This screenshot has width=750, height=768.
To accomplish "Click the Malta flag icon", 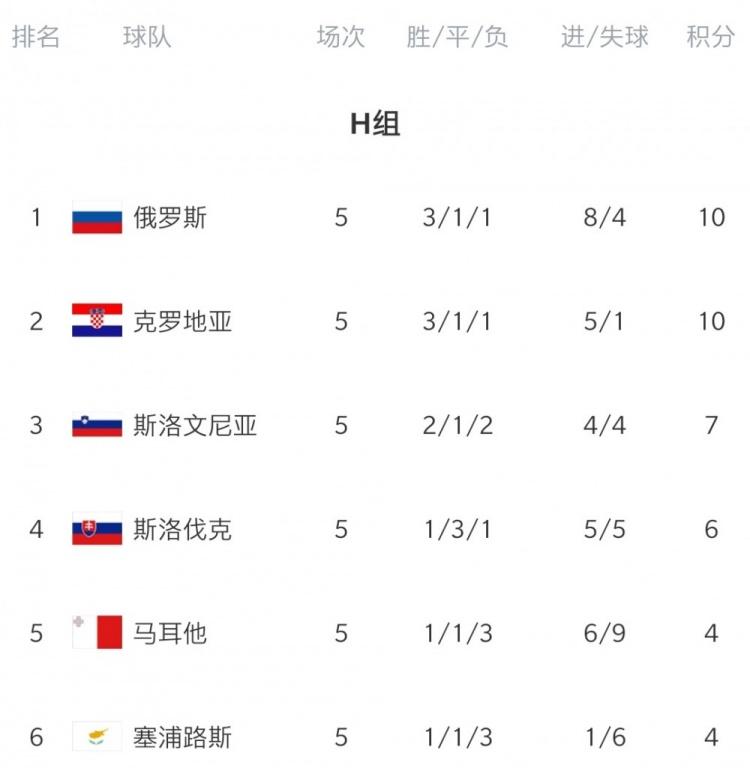I will click(97, 633).
